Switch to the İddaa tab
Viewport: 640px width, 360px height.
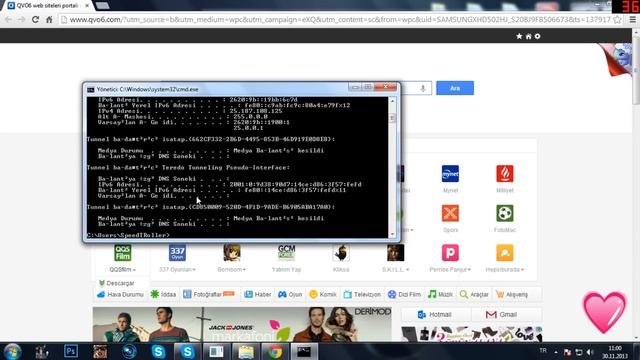click(x=163, y=295)
